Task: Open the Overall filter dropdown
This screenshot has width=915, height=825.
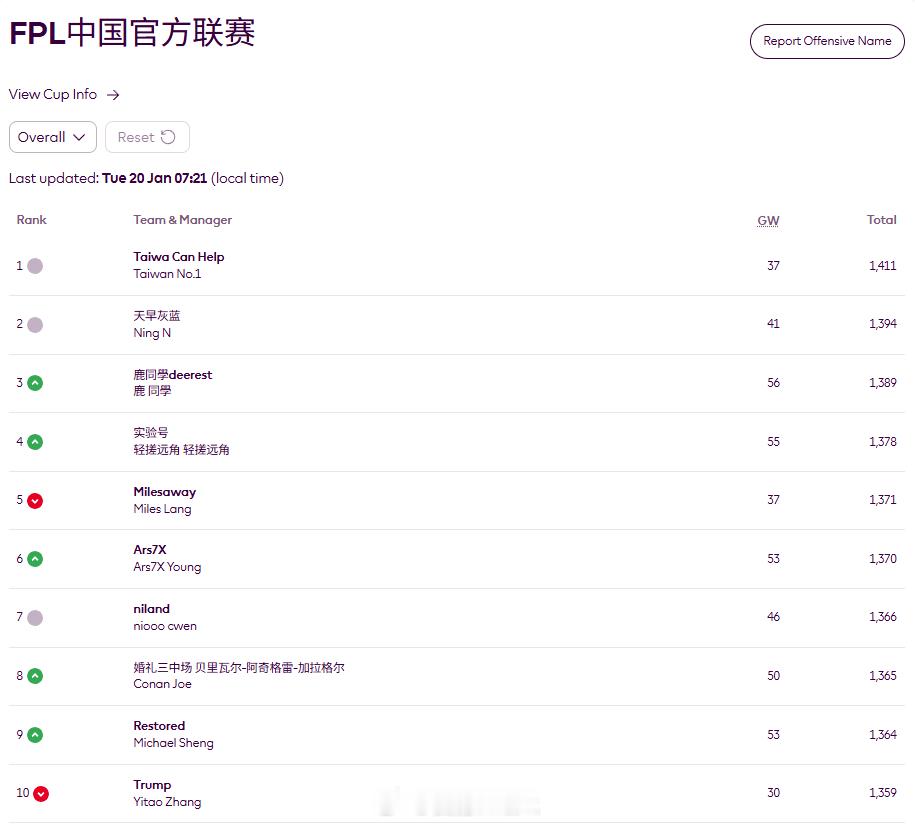Action: 52,137
